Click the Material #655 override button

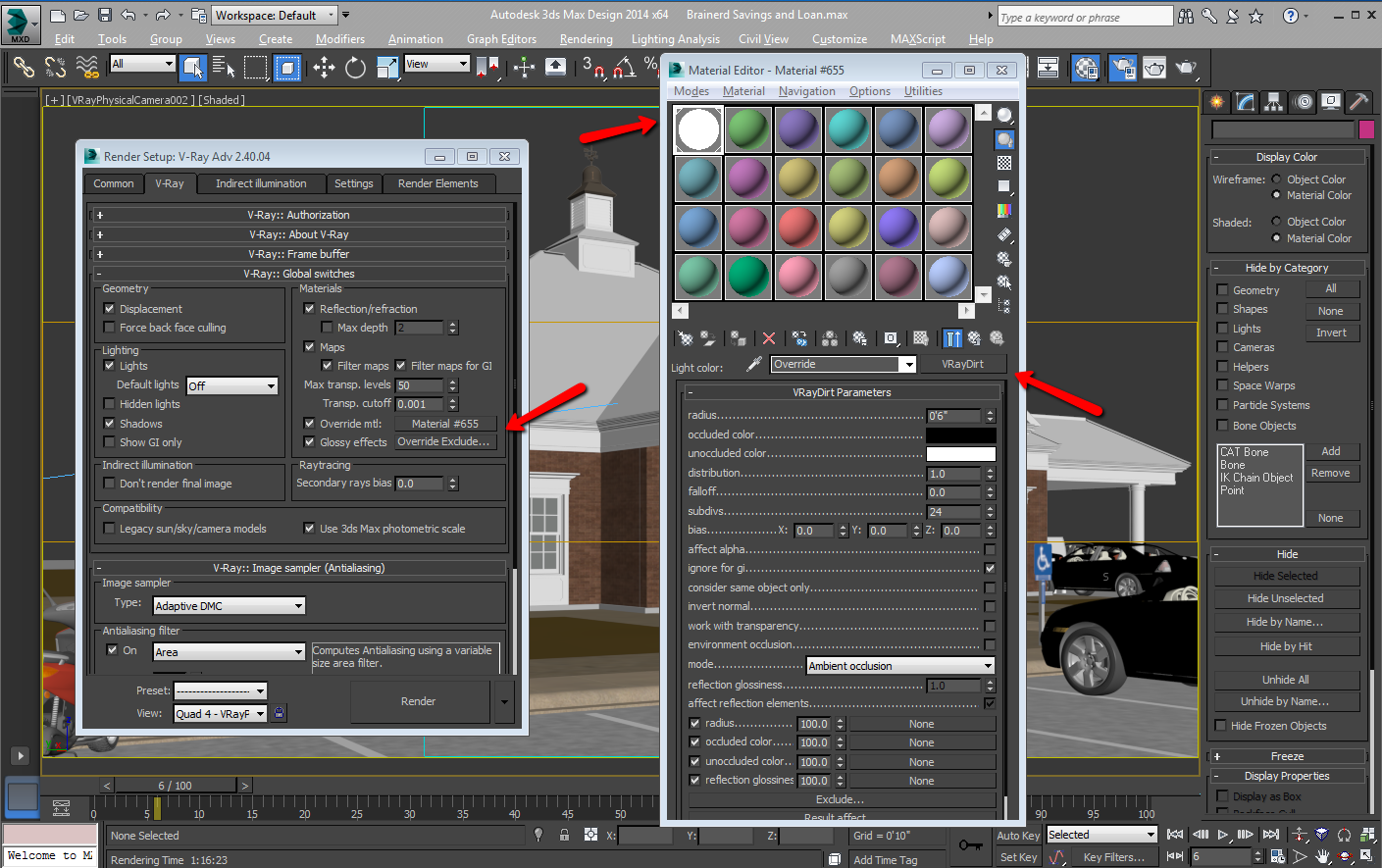(x=445, y=424)
